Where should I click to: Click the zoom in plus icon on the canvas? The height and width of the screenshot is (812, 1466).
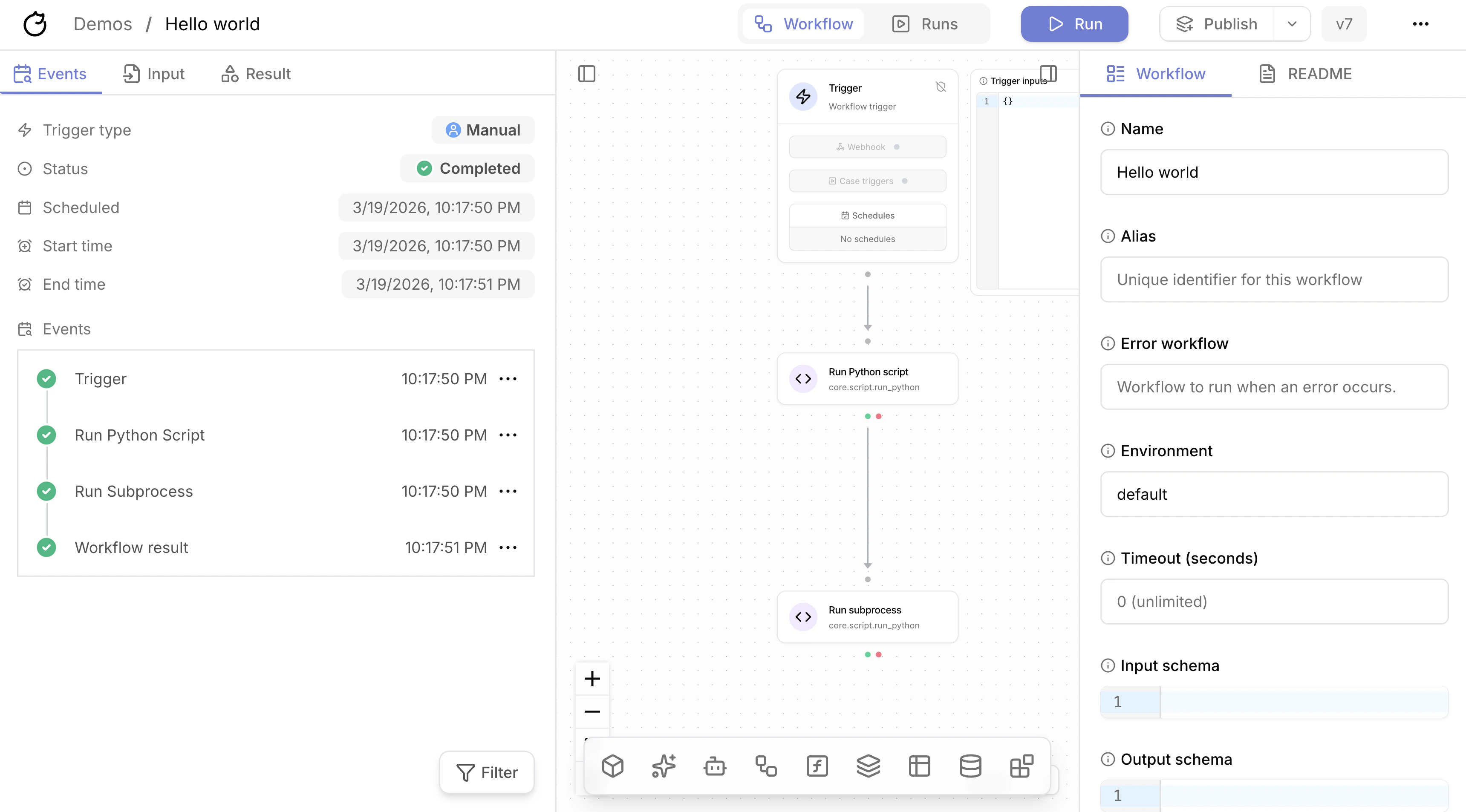pyautogui.click(x=592, y=678)
